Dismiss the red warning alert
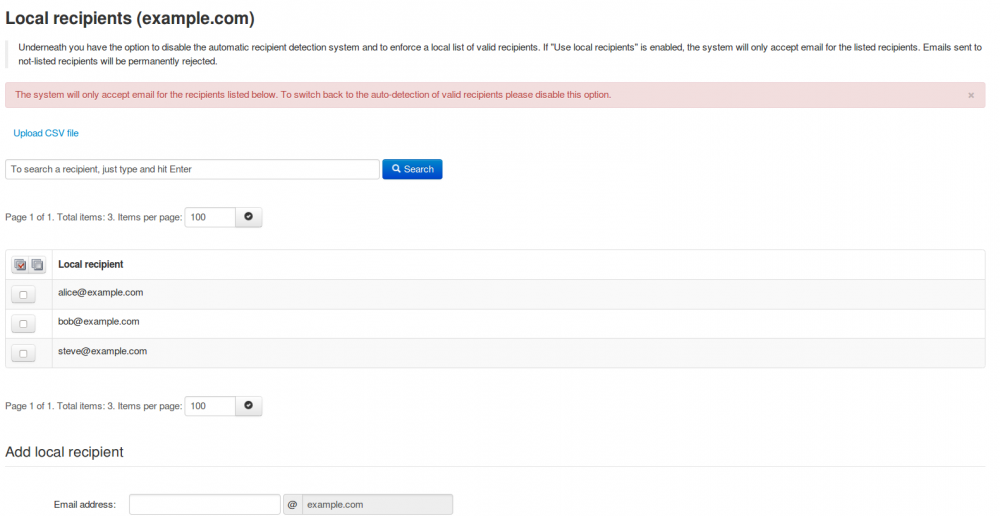 (970, 95)
